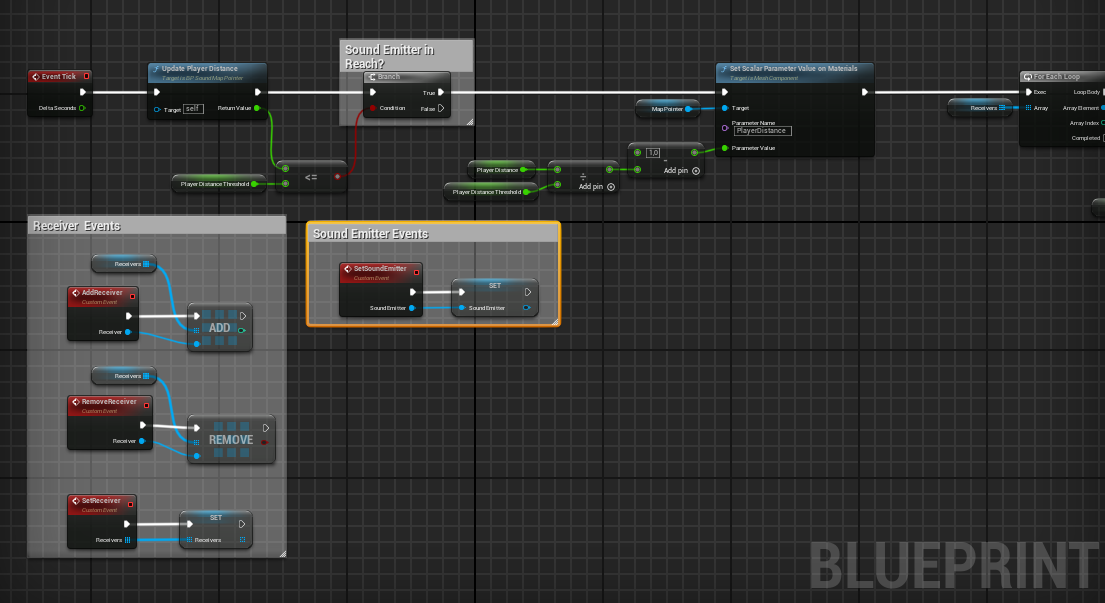
Task: Select the Branch node header
Action: [406, 77]
